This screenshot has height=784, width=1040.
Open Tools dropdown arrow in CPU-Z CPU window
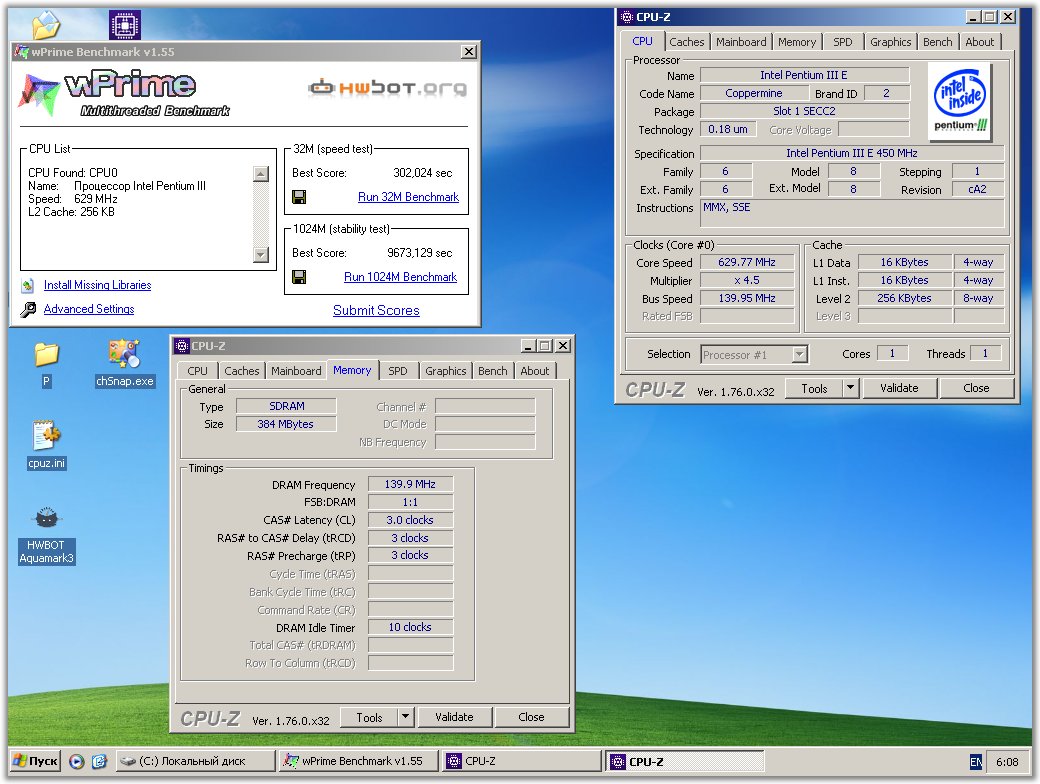point(850,388)
